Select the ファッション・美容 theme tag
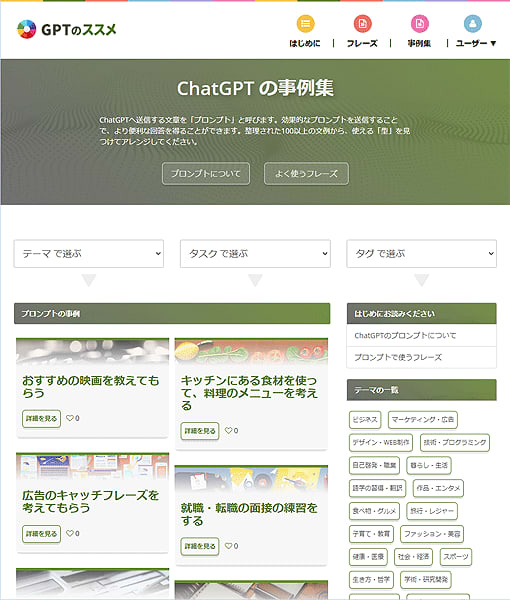510x600 pixels. (432, 534)
